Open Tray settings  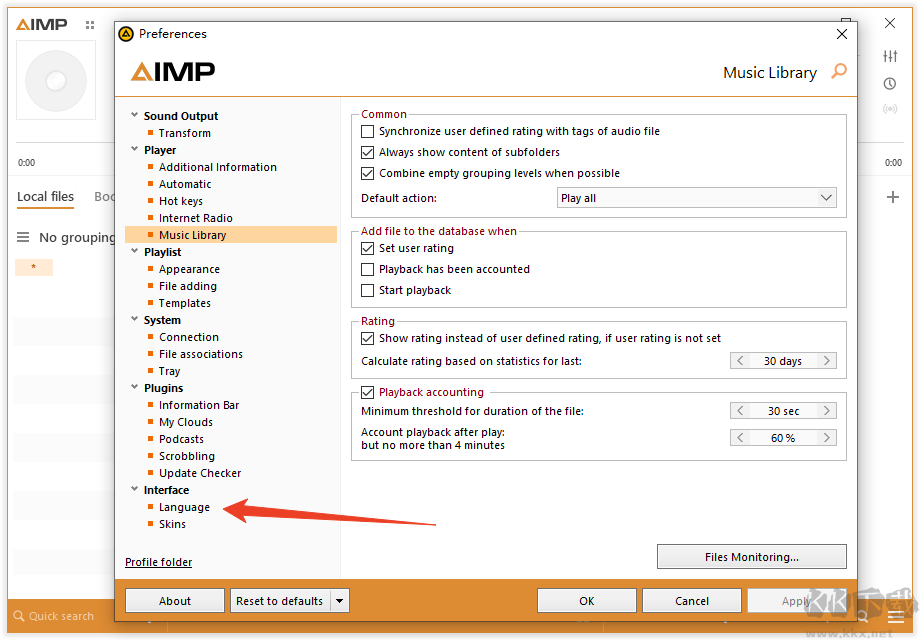(169, 371)
